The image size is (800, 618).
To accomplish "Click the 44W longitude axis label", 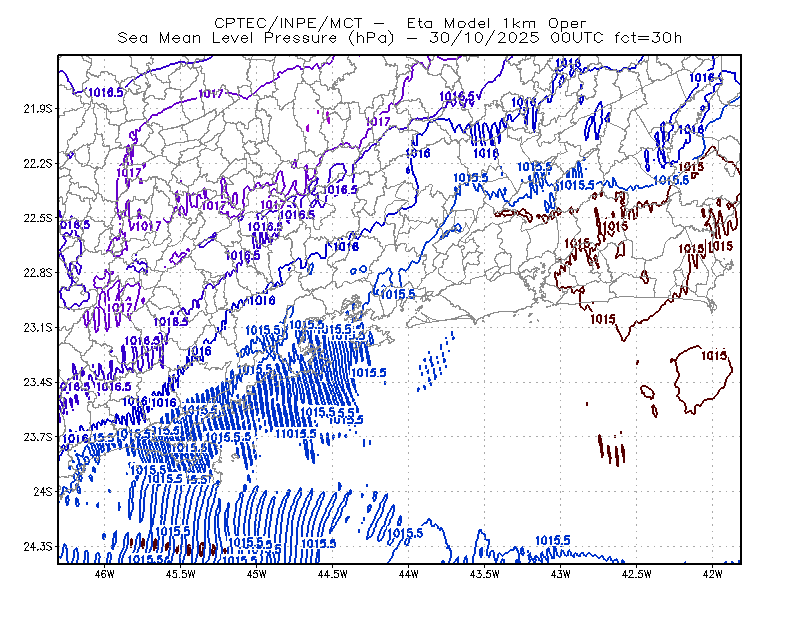I will [408, 574].
